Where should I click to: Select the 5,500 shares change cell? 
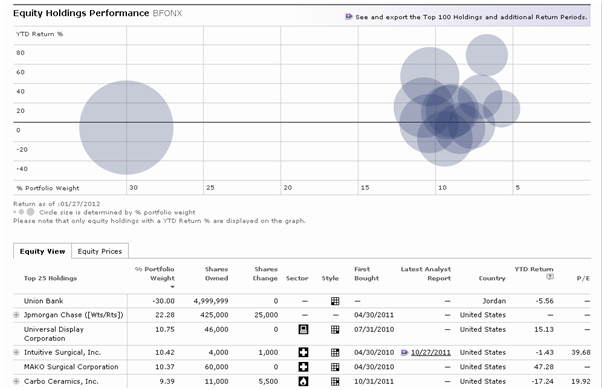268,382
